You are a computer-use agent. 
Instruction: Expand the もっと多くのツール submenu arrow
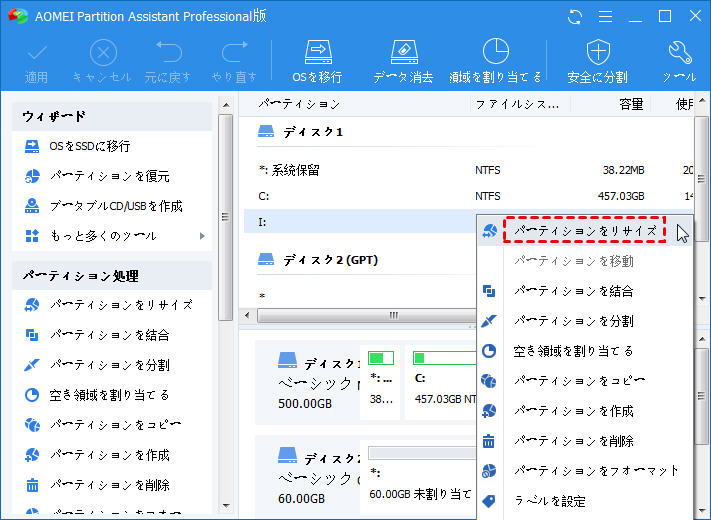(x=202, y=236)
